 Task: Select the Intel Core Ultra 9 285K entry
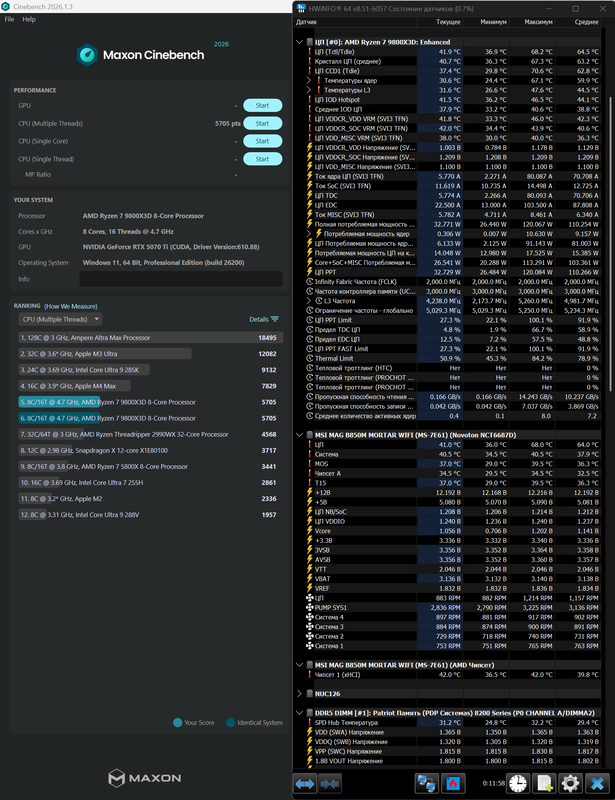(151, 370)
